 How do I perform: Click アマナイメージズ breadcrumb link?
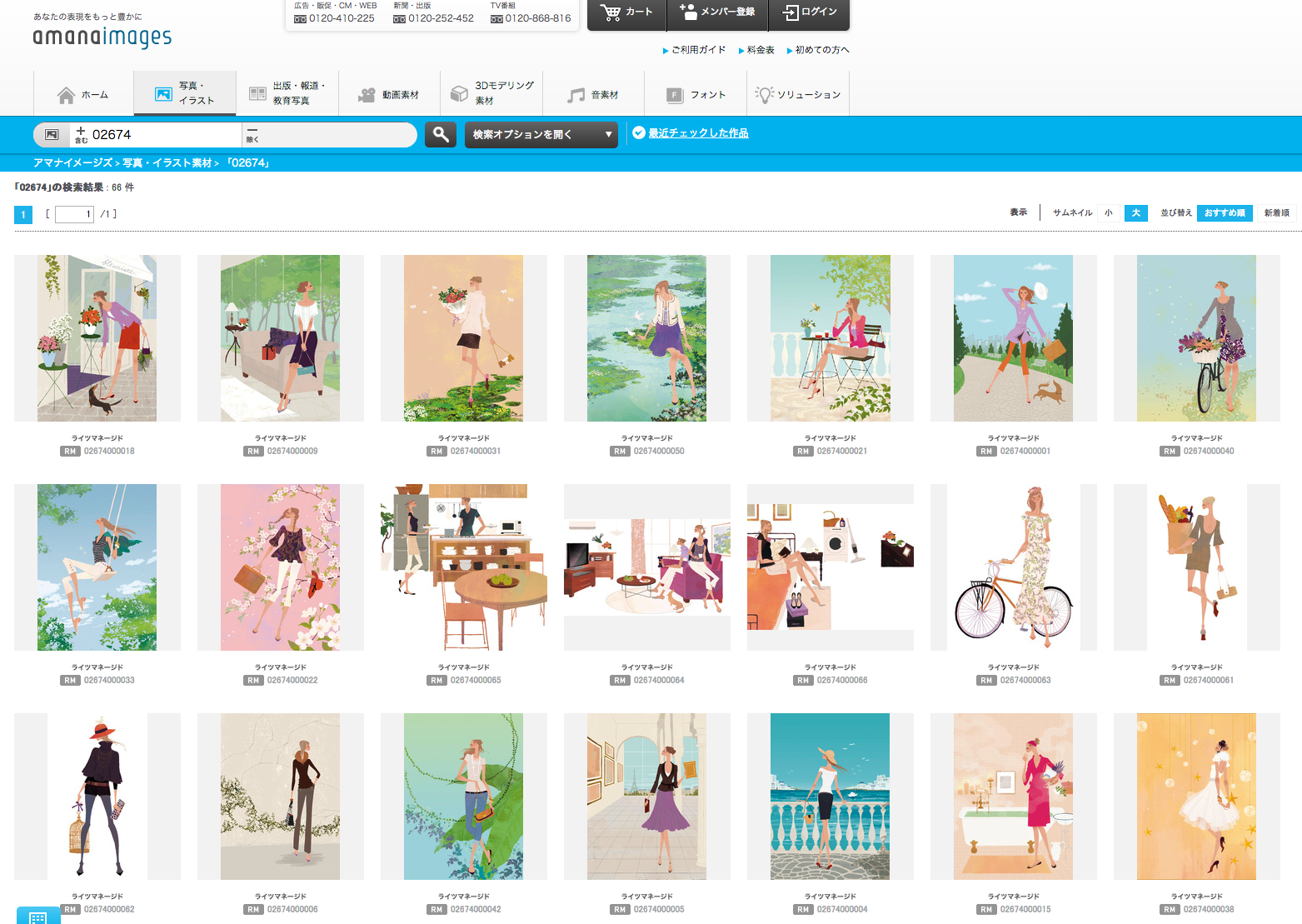pos(72,162)
